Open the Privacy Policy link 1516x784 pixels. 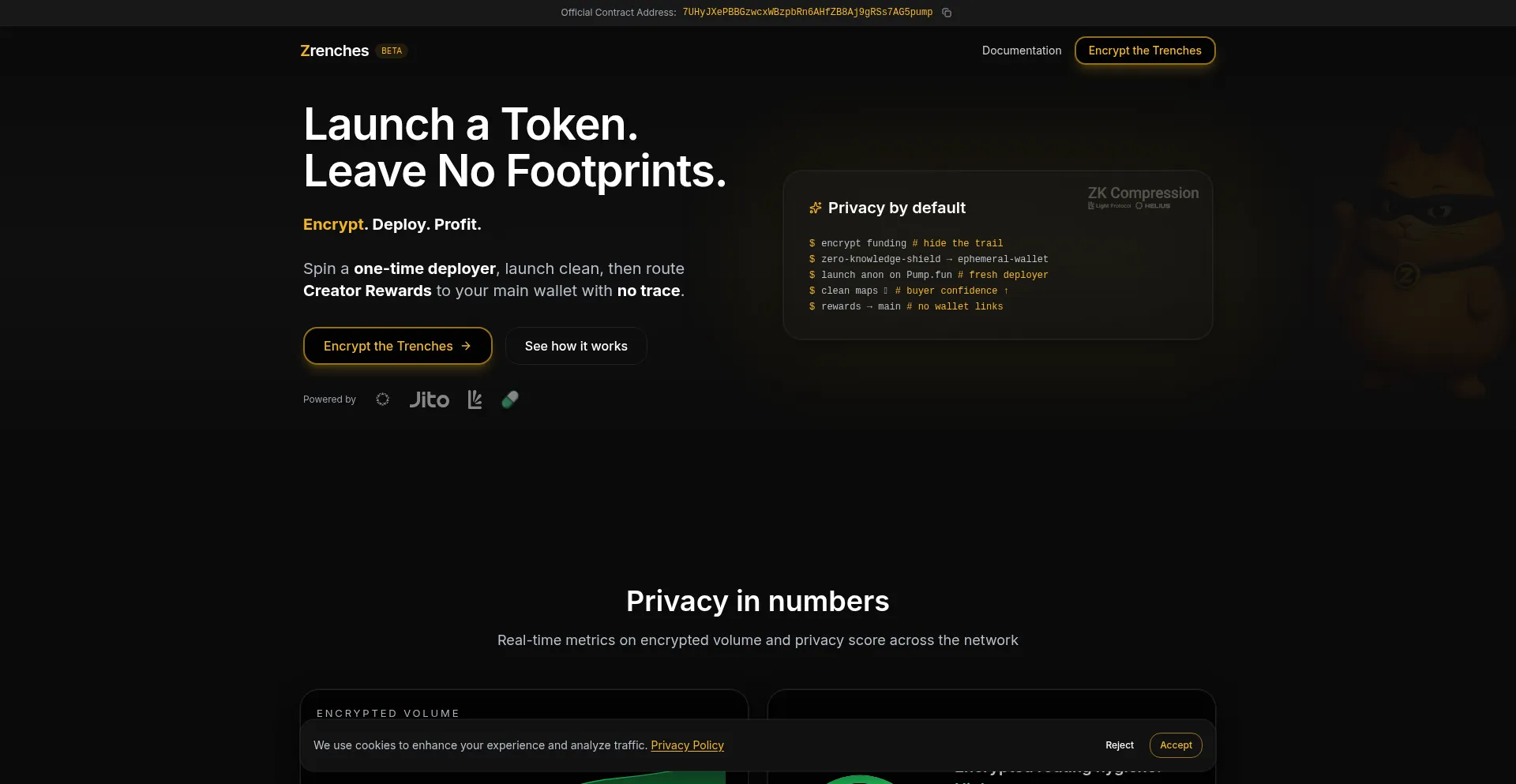[x=687, y=745]
